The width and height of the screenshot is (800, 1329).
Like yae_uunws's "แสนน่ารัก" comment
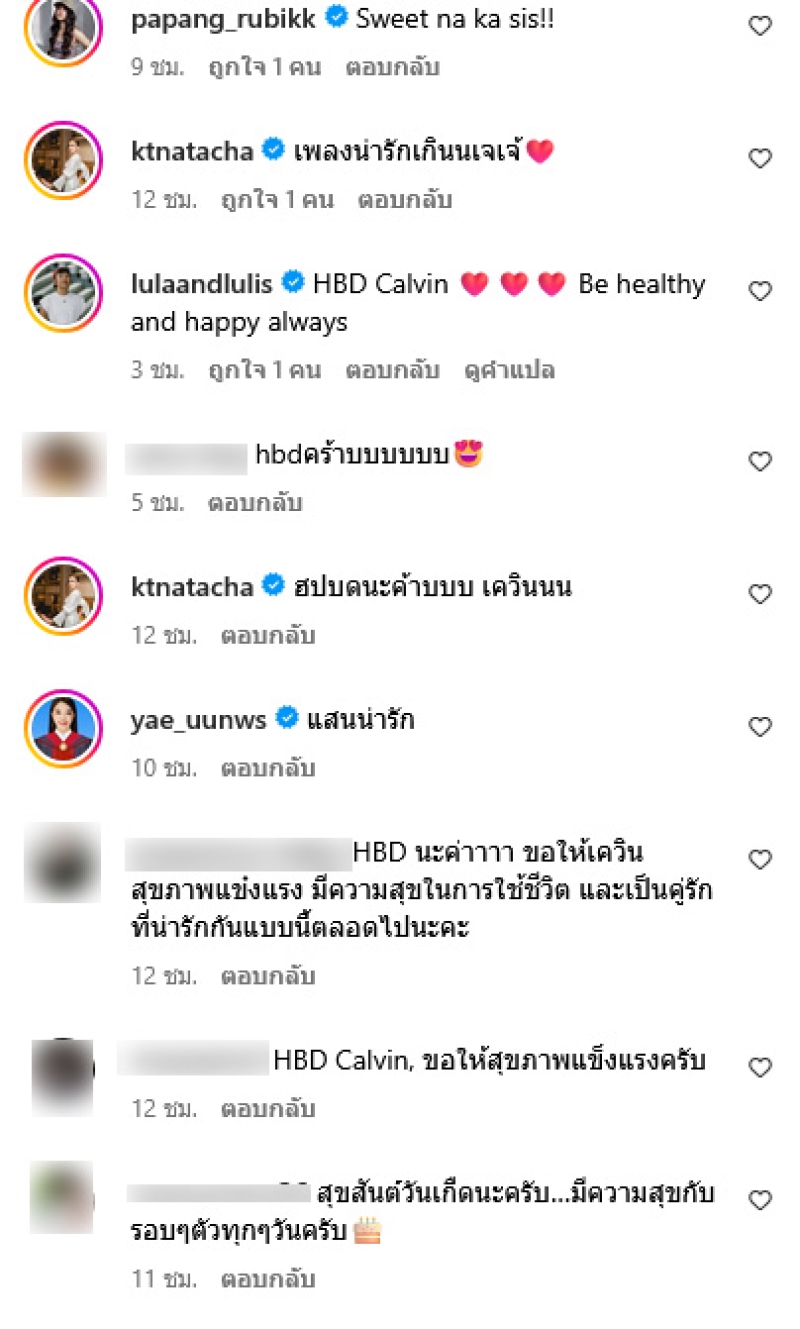[761, 727]
